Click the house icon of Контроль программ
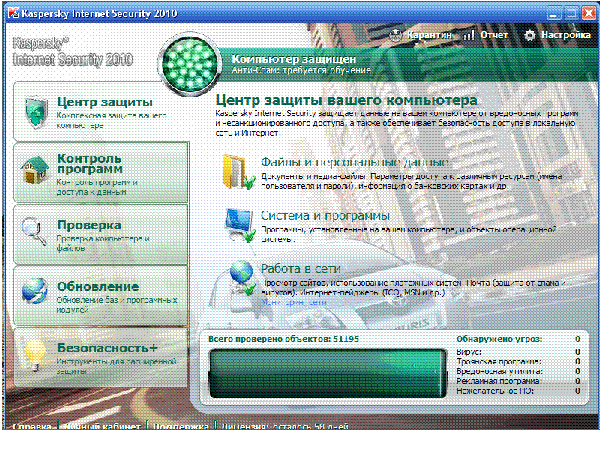 pyautogui.click(x=35, y=170)
